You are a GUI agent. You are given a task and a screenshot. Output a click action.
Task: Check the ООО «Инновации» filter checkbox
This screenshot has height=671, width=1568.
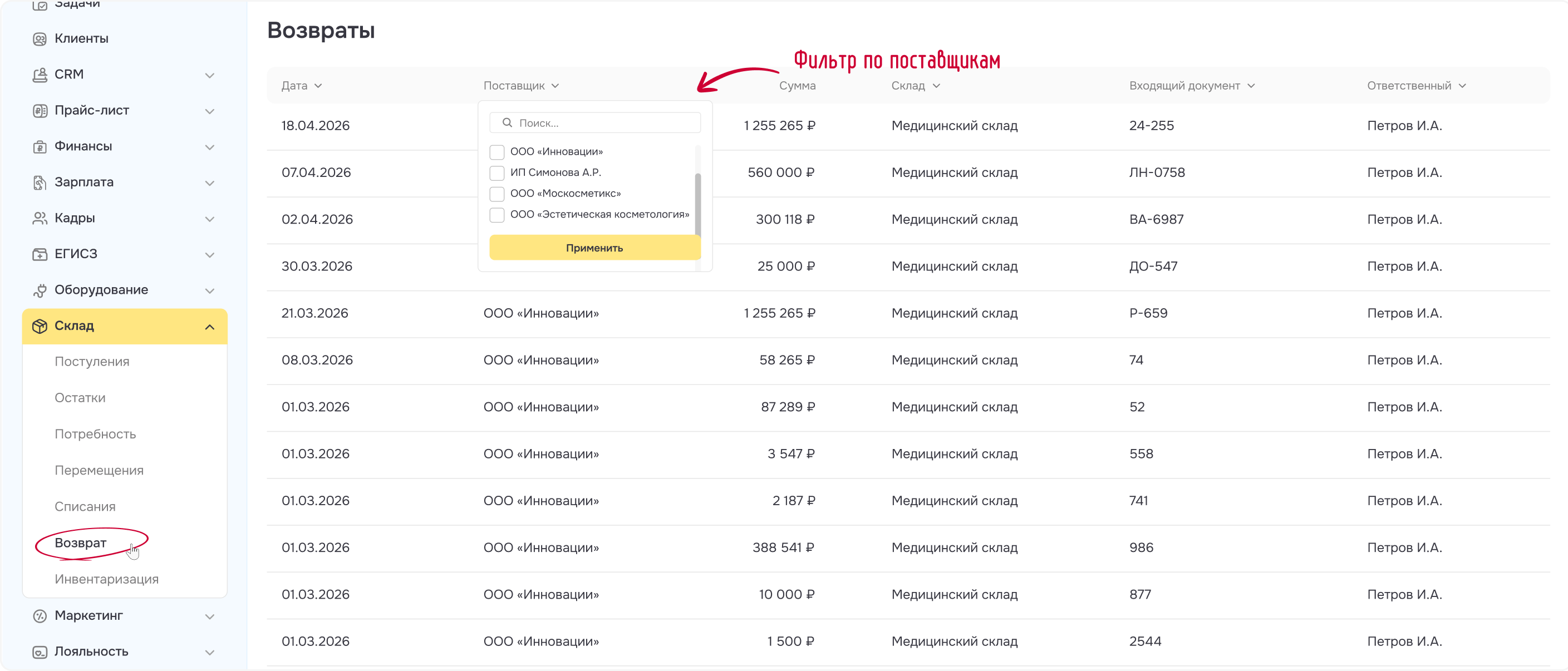coord(497,152)
